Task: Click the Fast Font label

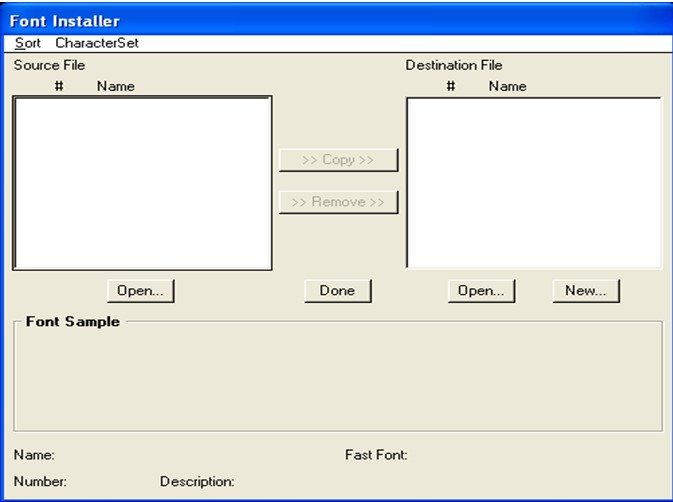Action: (376, 455)
